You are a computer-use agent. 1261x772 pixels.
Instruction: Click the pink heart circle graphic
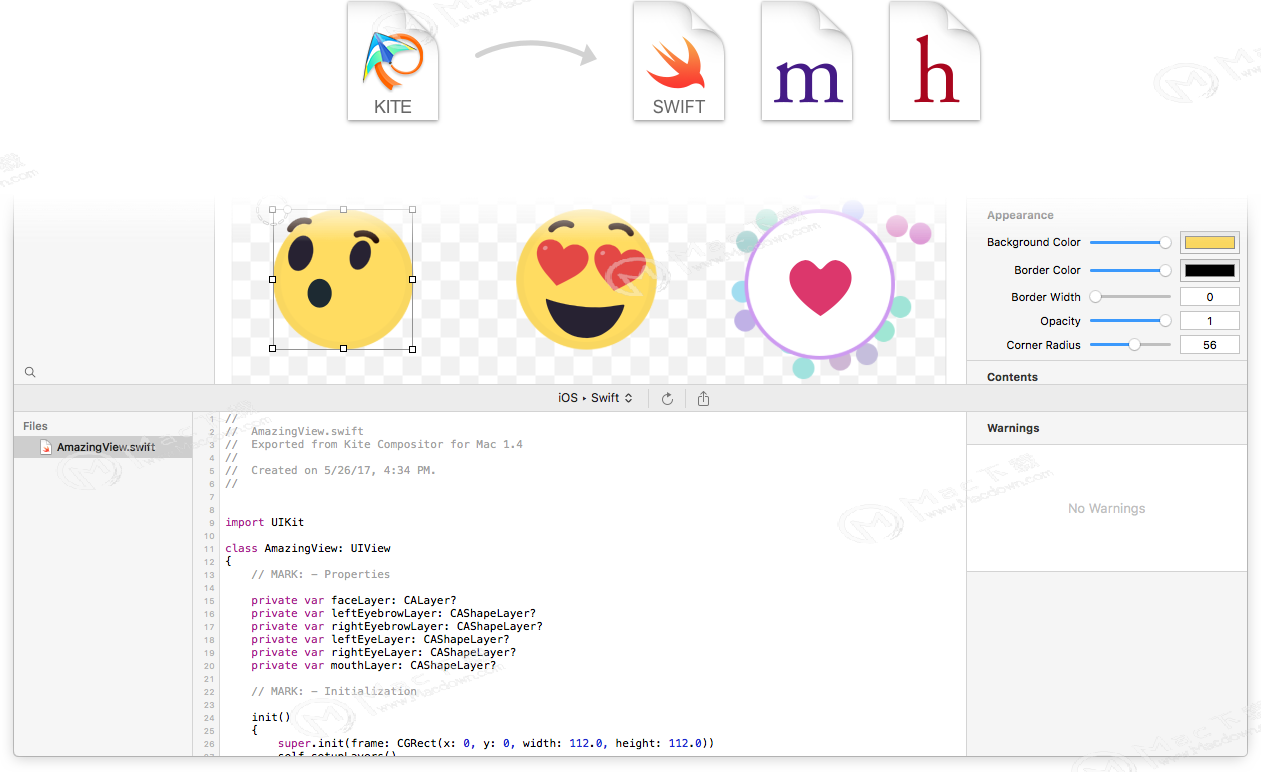point(820,283)
